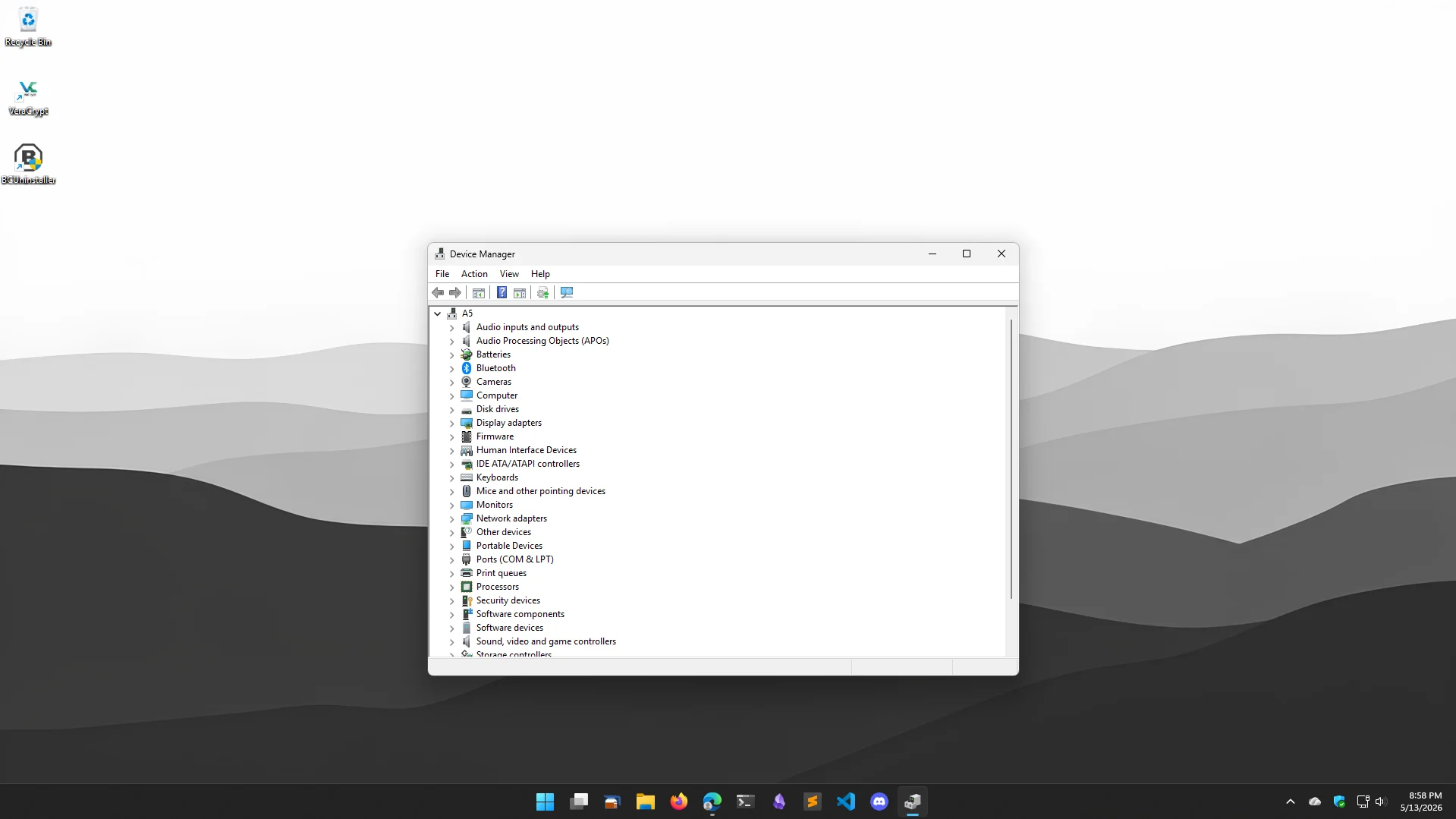
Task: Select the Human Interface Devices label
Action: 527,450
